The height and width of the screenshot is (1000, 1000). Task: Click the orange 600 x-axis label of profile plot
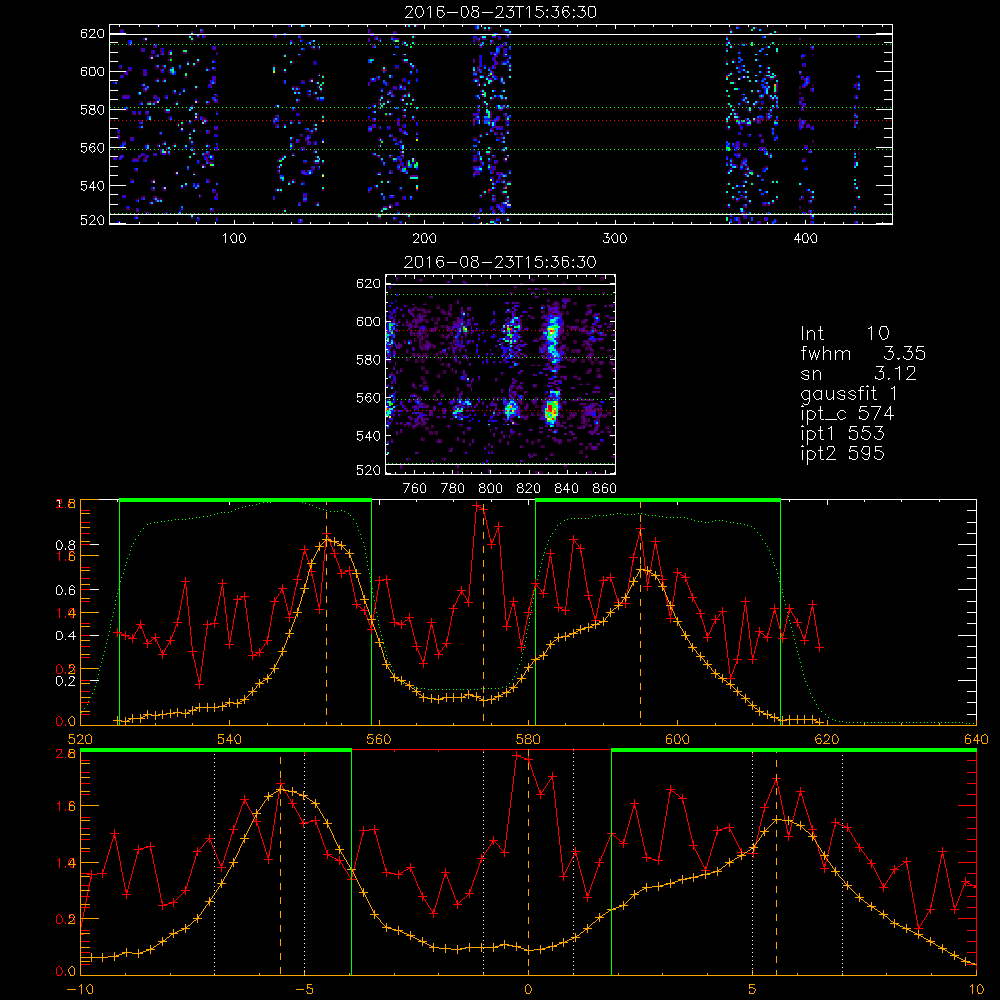coord(677,740)
